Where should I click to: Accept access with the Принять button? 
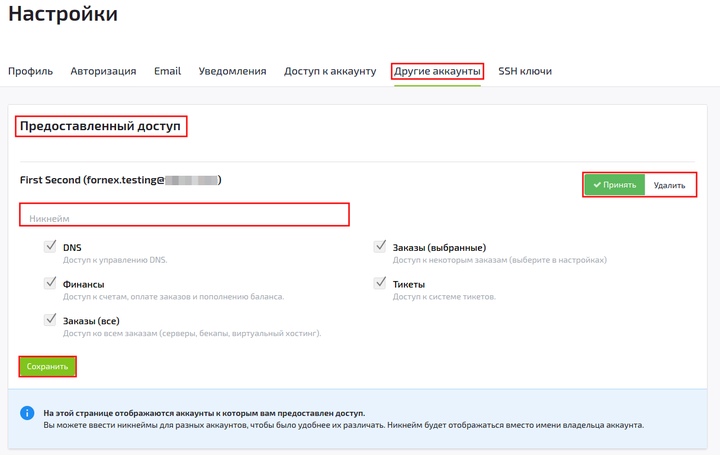point(615,185)
